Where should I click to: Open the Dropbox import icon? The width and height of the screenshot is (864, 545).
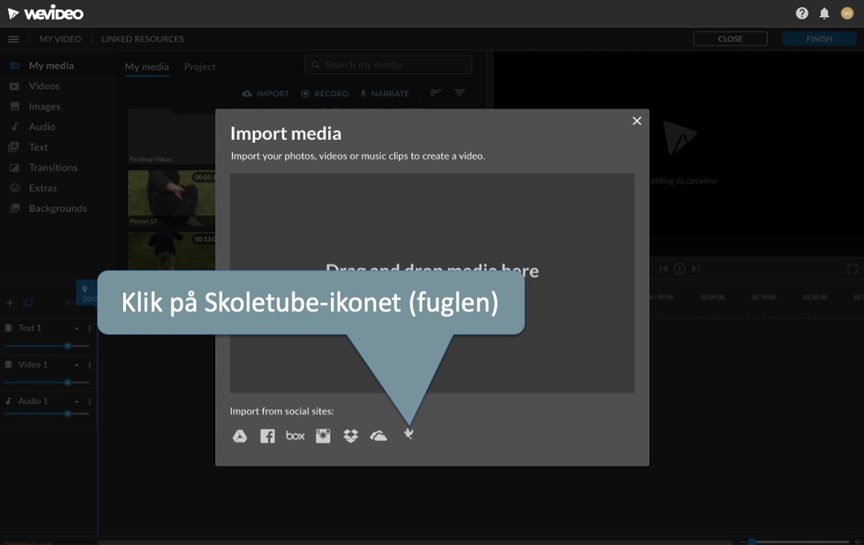coord(350,436)
